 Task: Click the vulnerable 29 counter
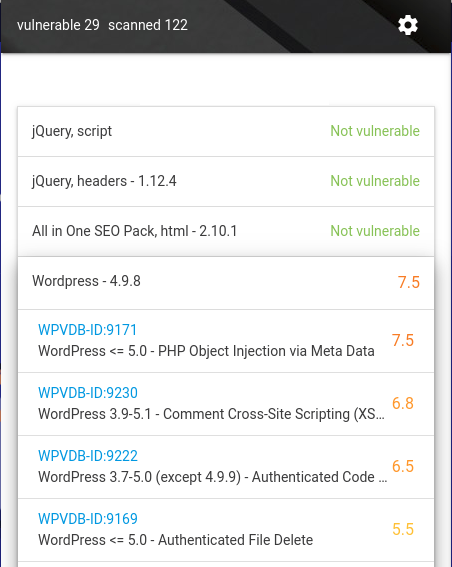(58, 25)
